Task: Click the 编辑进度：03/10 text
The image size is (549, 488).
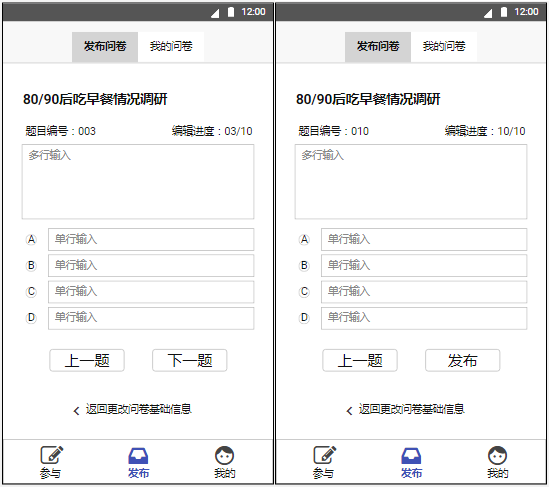Action: [212, 131]
